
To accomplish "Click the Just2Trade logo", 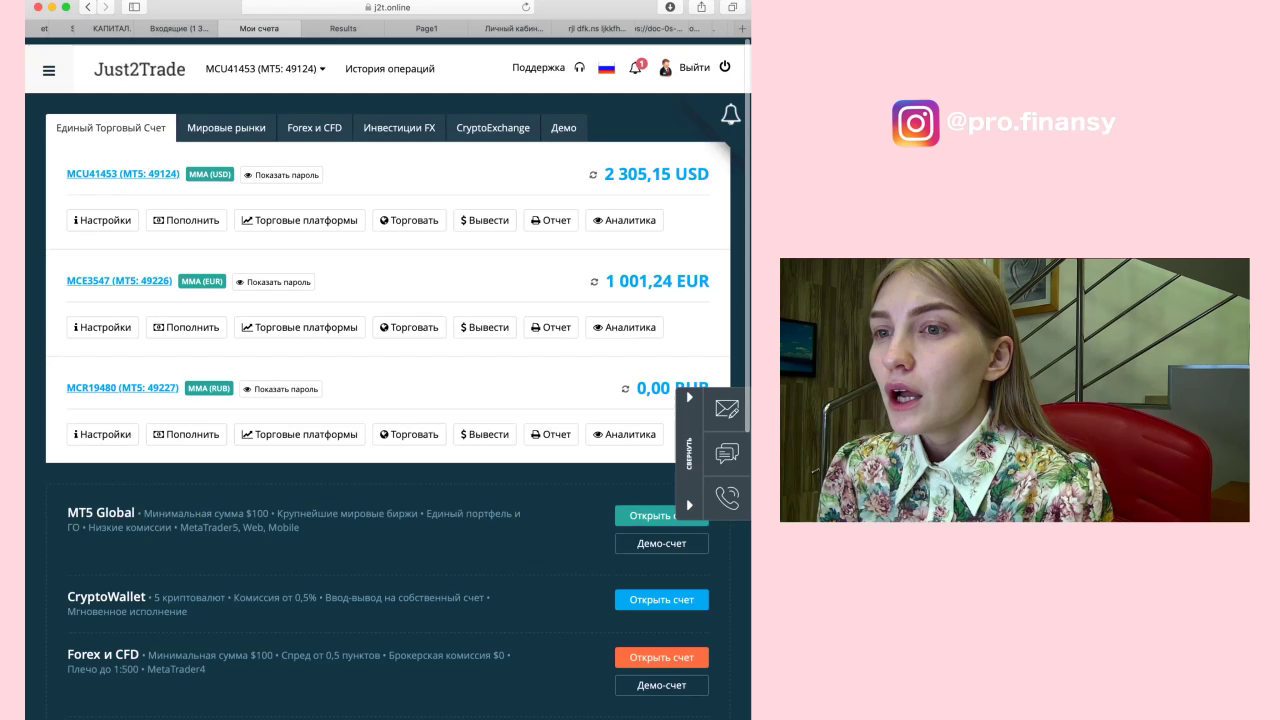I will [139, 69].
